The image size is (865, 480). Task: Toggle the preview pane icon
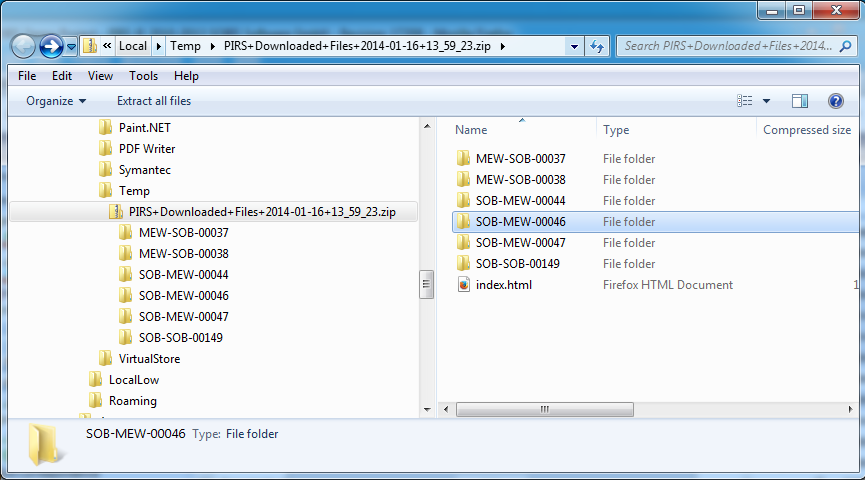[x=800, y=101]
